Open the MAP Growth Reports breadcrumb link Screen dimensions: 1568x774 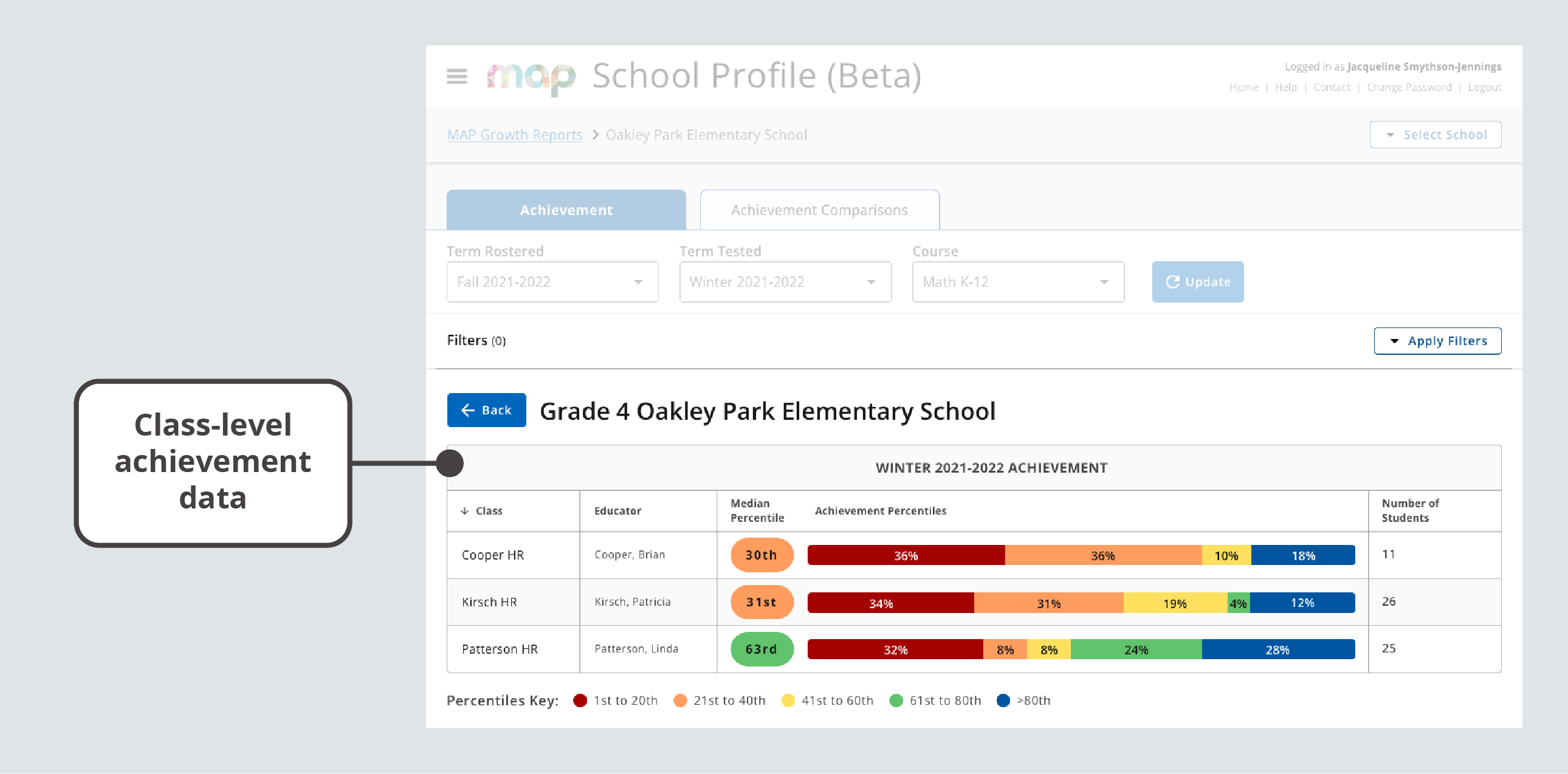[x=514, y=134]
